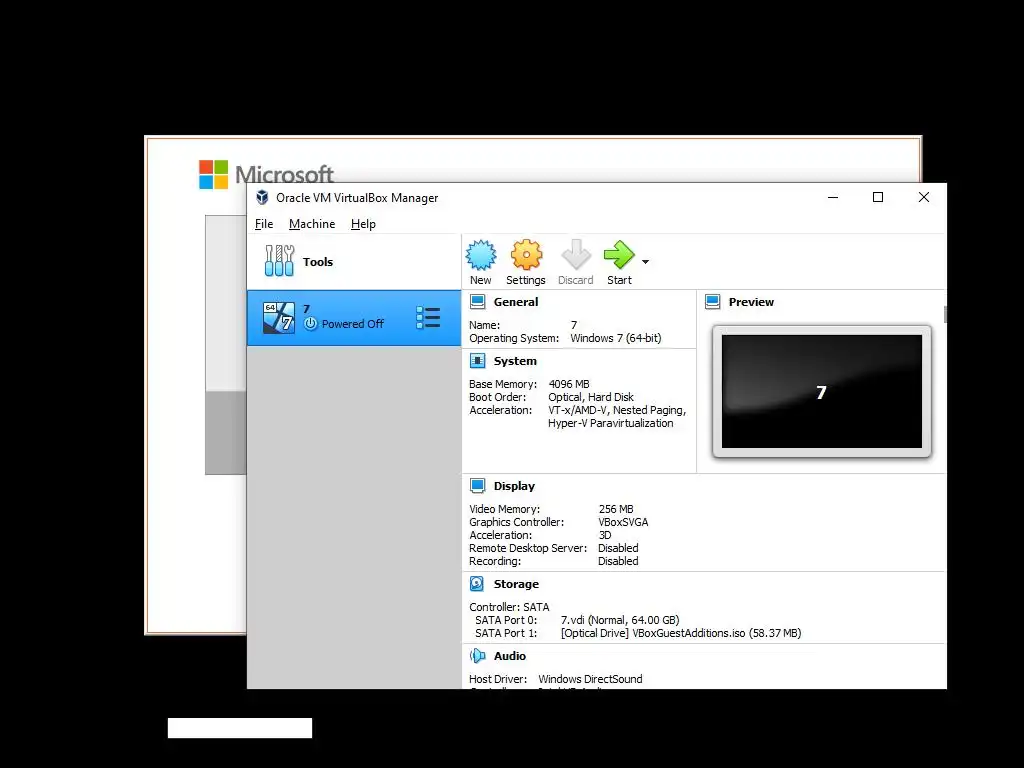Open the dropdown arrow next to Start

(x=645, y=262)
